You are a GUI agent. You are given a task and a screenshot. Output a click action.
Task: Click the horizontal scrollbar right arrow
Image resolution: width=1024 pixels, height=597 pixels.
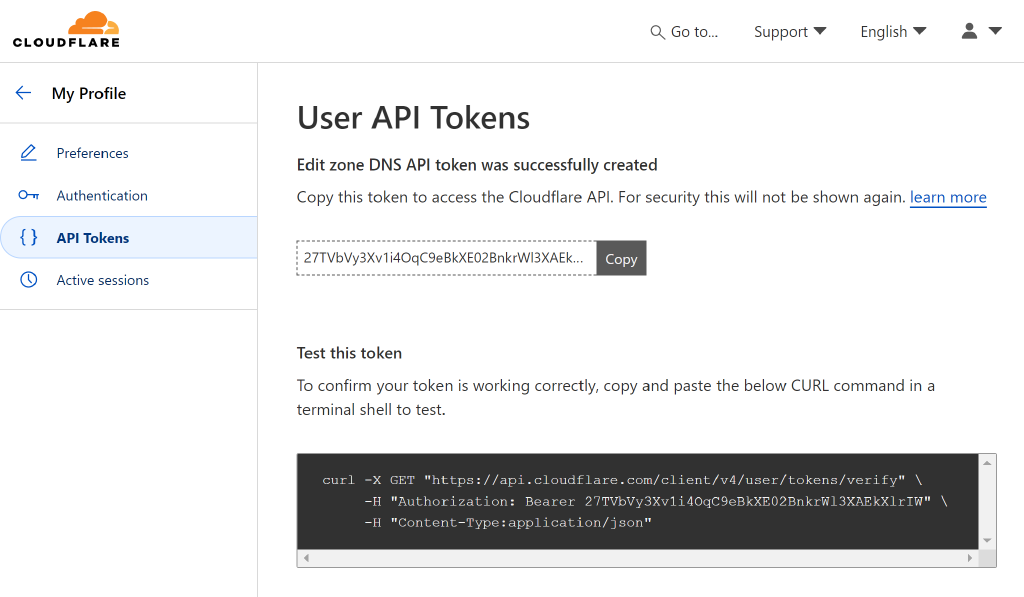pyautogui.click(x=970, y=558)
